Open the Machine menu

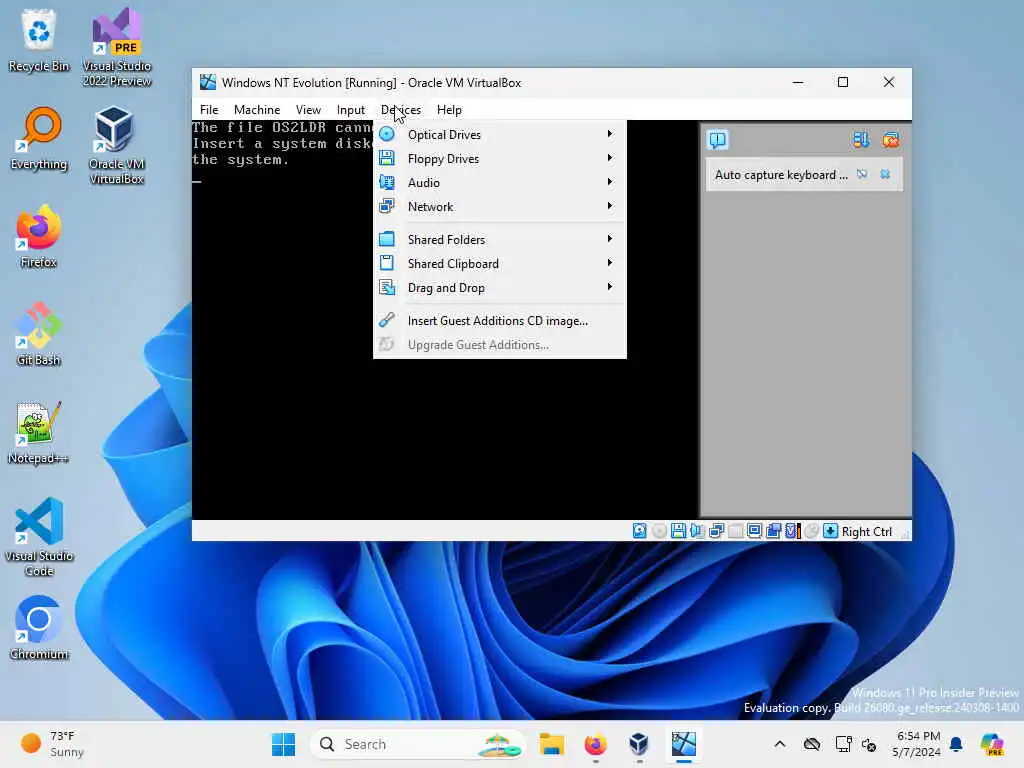257,110
